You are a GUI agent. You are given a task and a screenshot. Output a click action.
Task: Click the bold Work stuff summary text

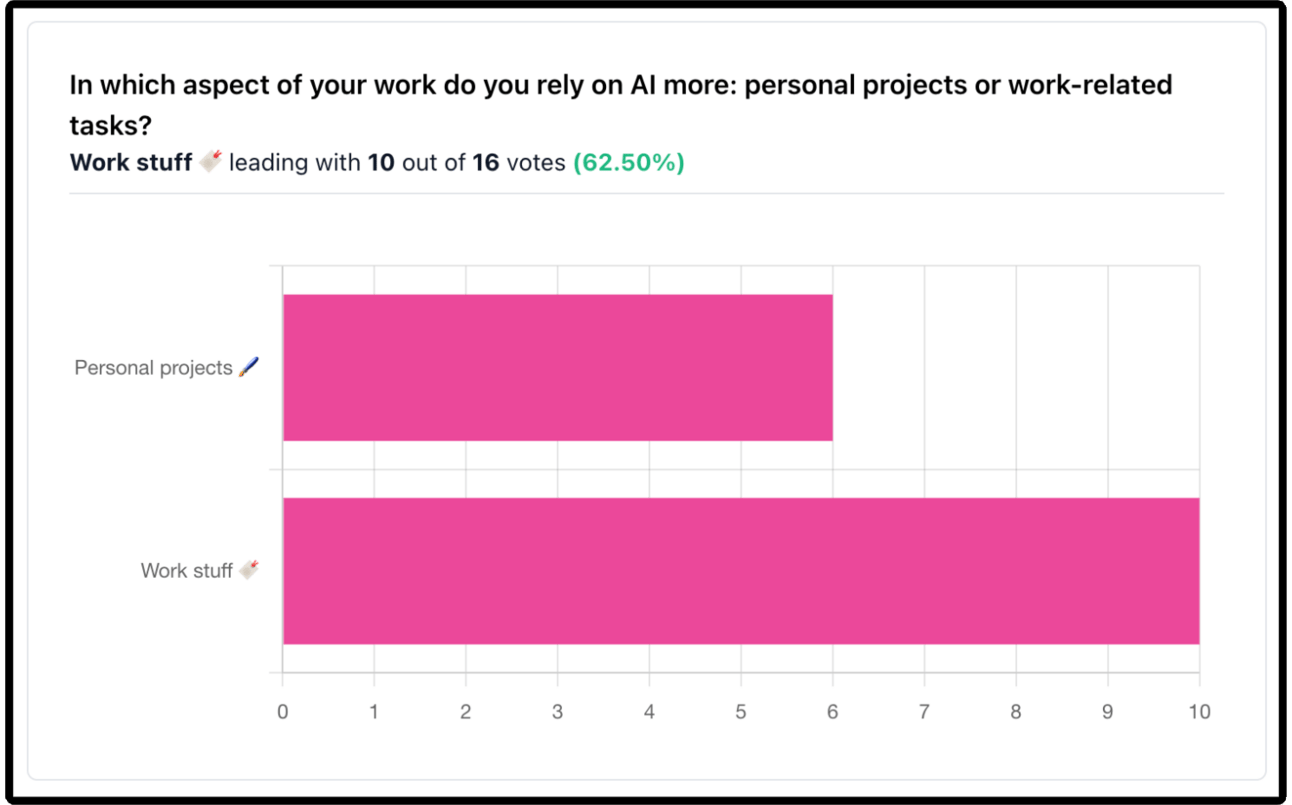click(131, 162)
